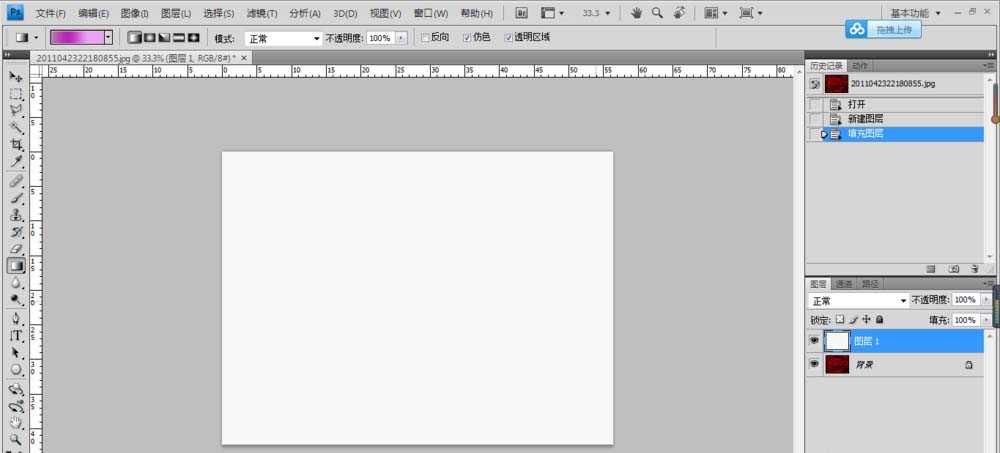
Task: Open the layer blend mode 正常 dropdown
Action: click(858, 300)
